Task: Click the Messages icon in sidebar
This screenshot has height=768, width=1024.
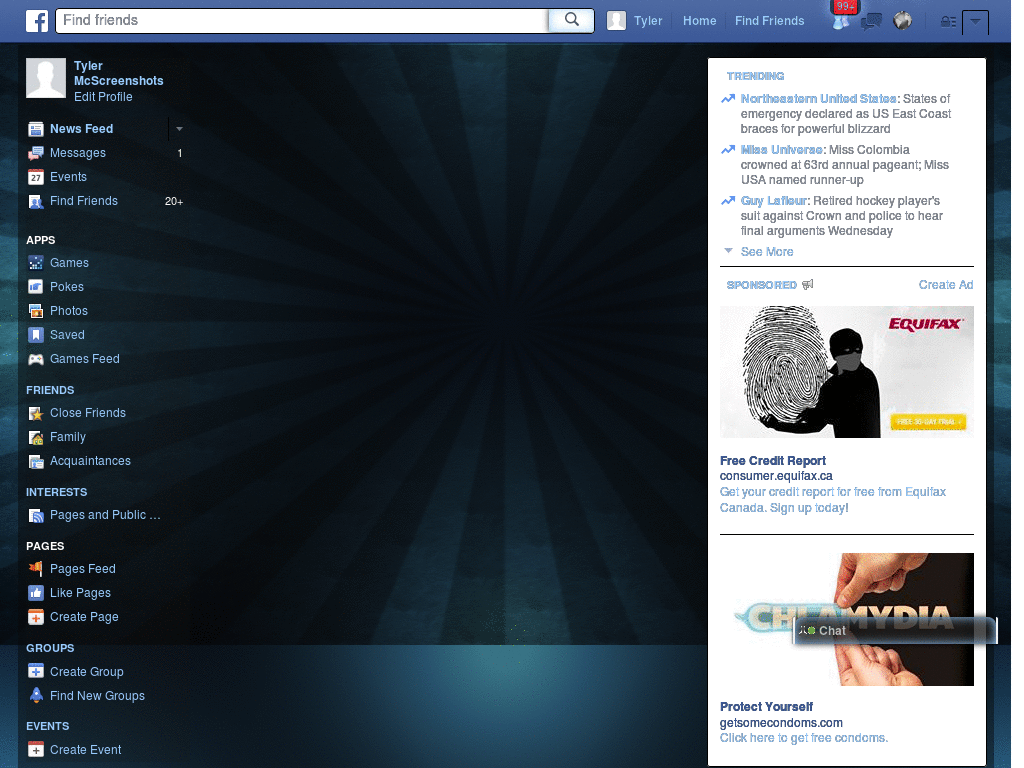Action: click(36, 153)
